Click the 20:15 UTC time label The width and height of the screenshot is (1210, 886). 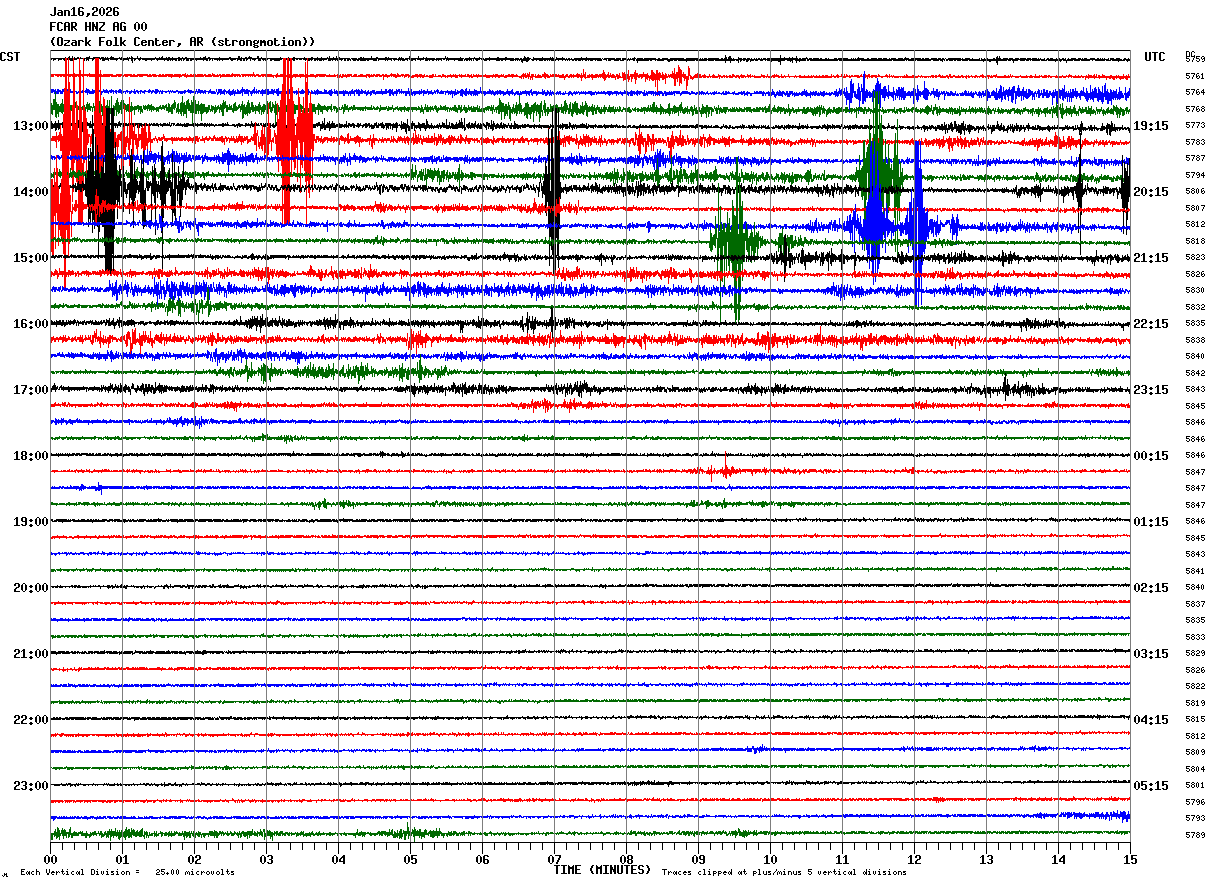pyautogui.click(x=1151, y=192)
